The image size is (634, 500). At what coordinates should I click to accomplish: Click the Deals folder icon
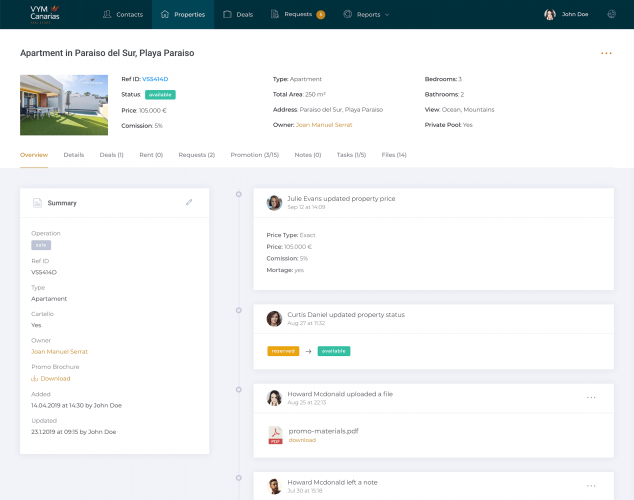click(227, 14)
